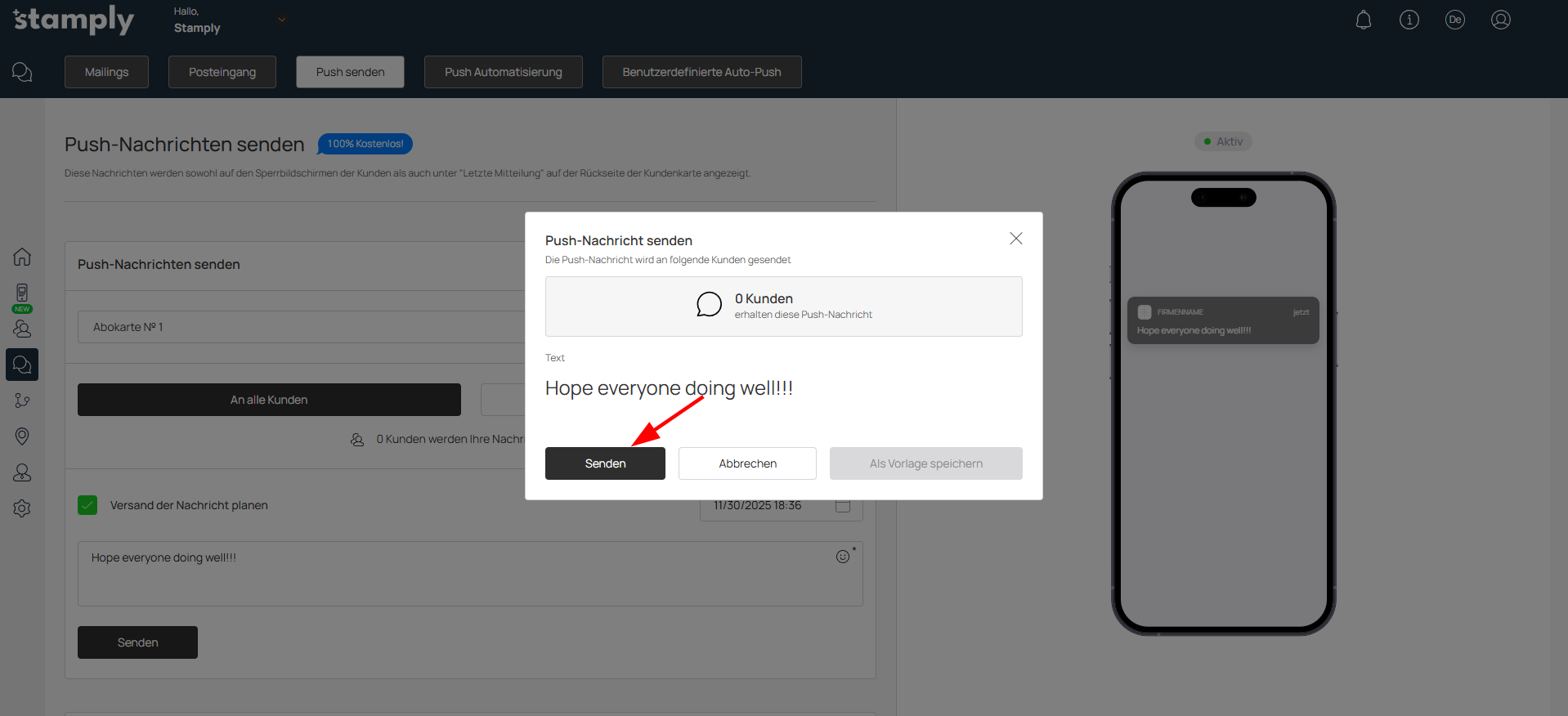Uncheck Versand der Nachricht planen checkbox
Screen dimensions: 1568x716
point(87,505)
